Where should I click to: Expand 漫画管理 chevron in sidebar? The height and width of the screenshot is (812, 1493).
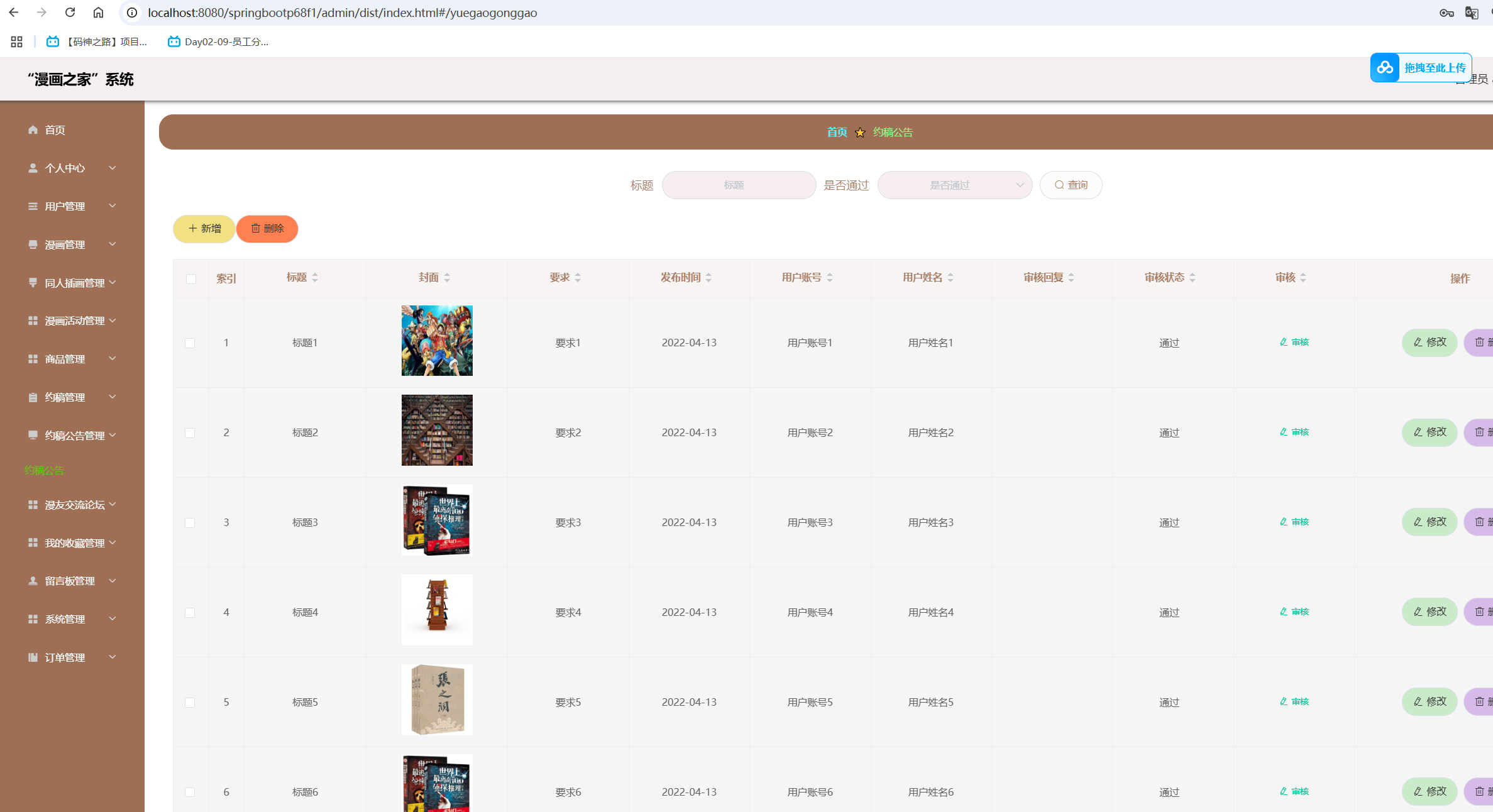click(x=113, y=244)
